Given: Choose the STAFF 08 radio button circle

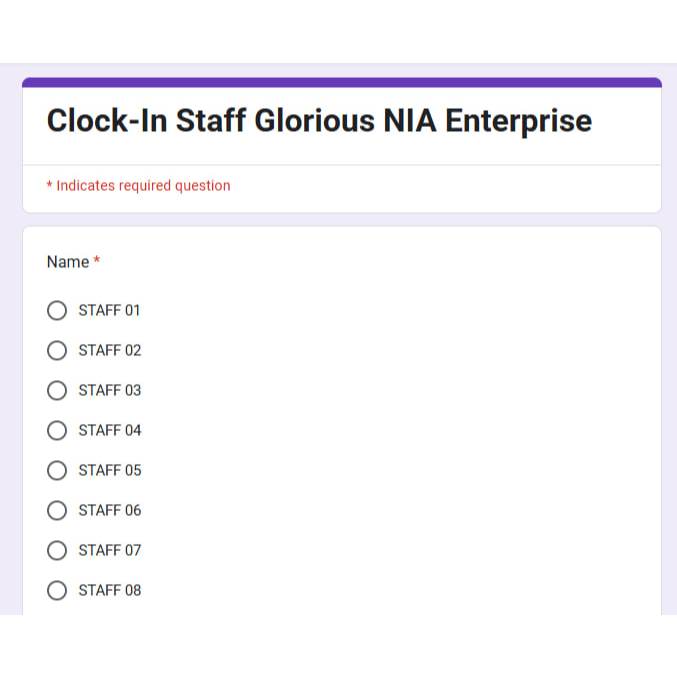Looking at the screenshot, I should [57, 590].
